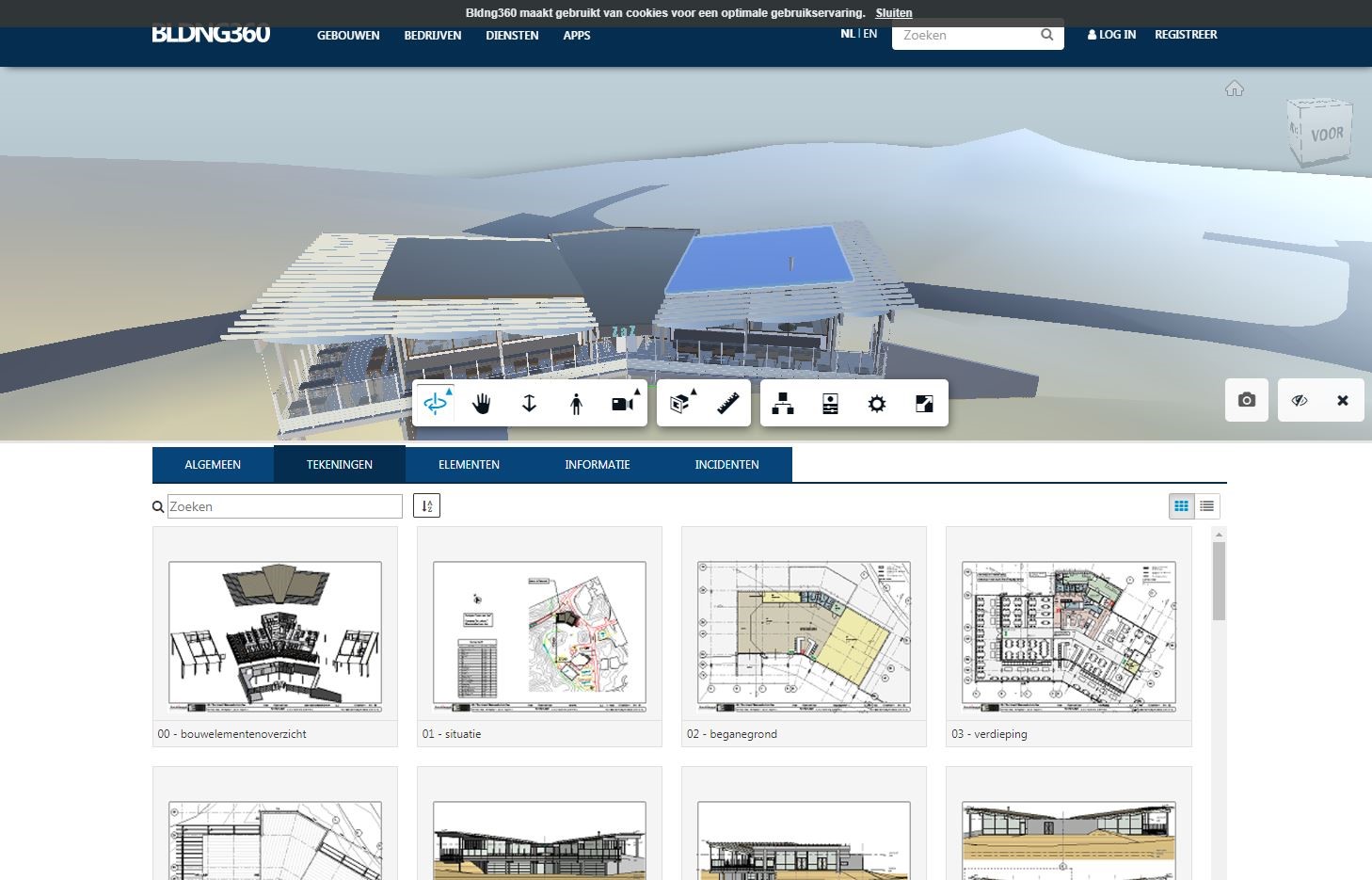Open the ALGEMEEN tab

(213, 464)
